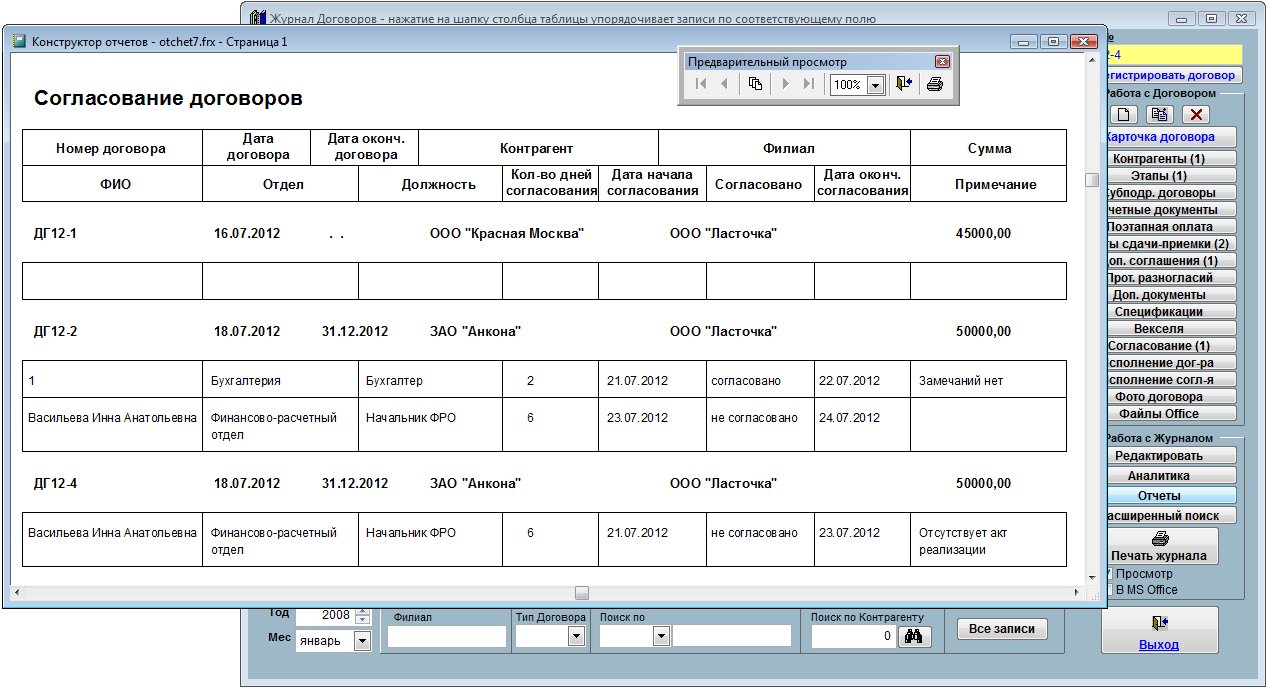The height and width of the screenshot is (687, 1266).
Task: Expand the Поиск по dropdown
Action: point(660,636)
